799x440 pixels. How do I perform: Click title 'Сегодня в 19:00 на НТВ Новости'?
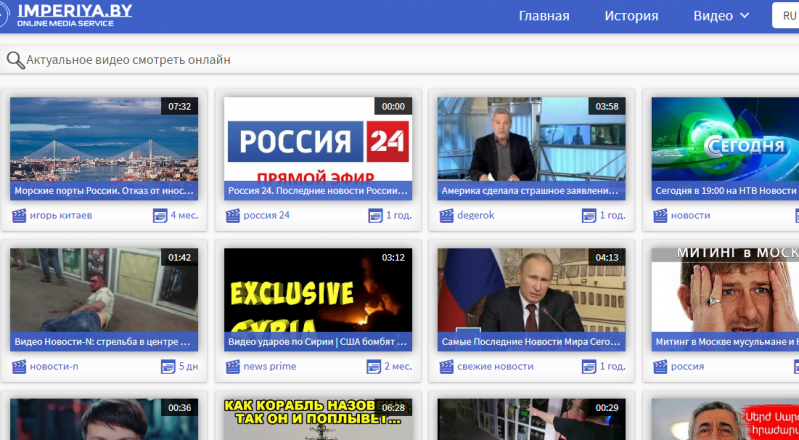[726, 191]
